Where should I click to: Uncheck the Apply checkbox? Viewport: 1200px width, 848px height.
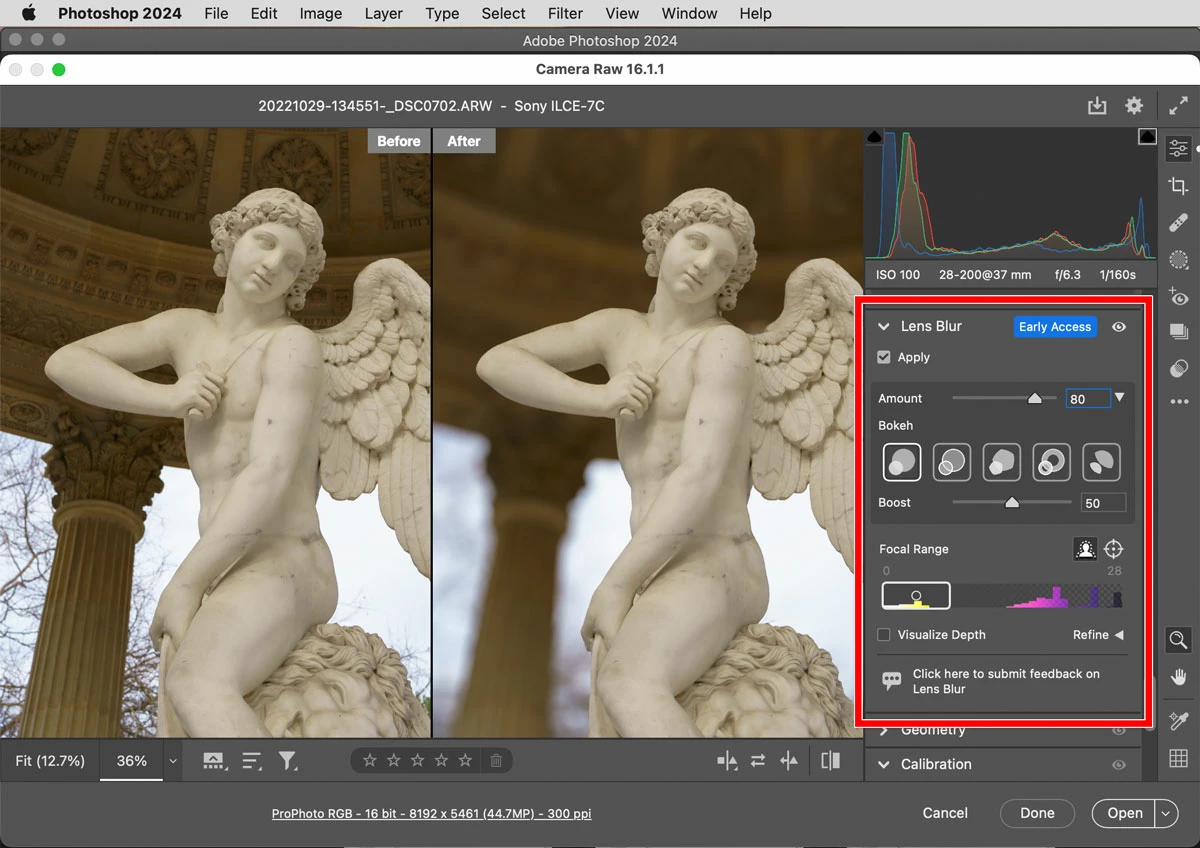(x=884, y=357)
